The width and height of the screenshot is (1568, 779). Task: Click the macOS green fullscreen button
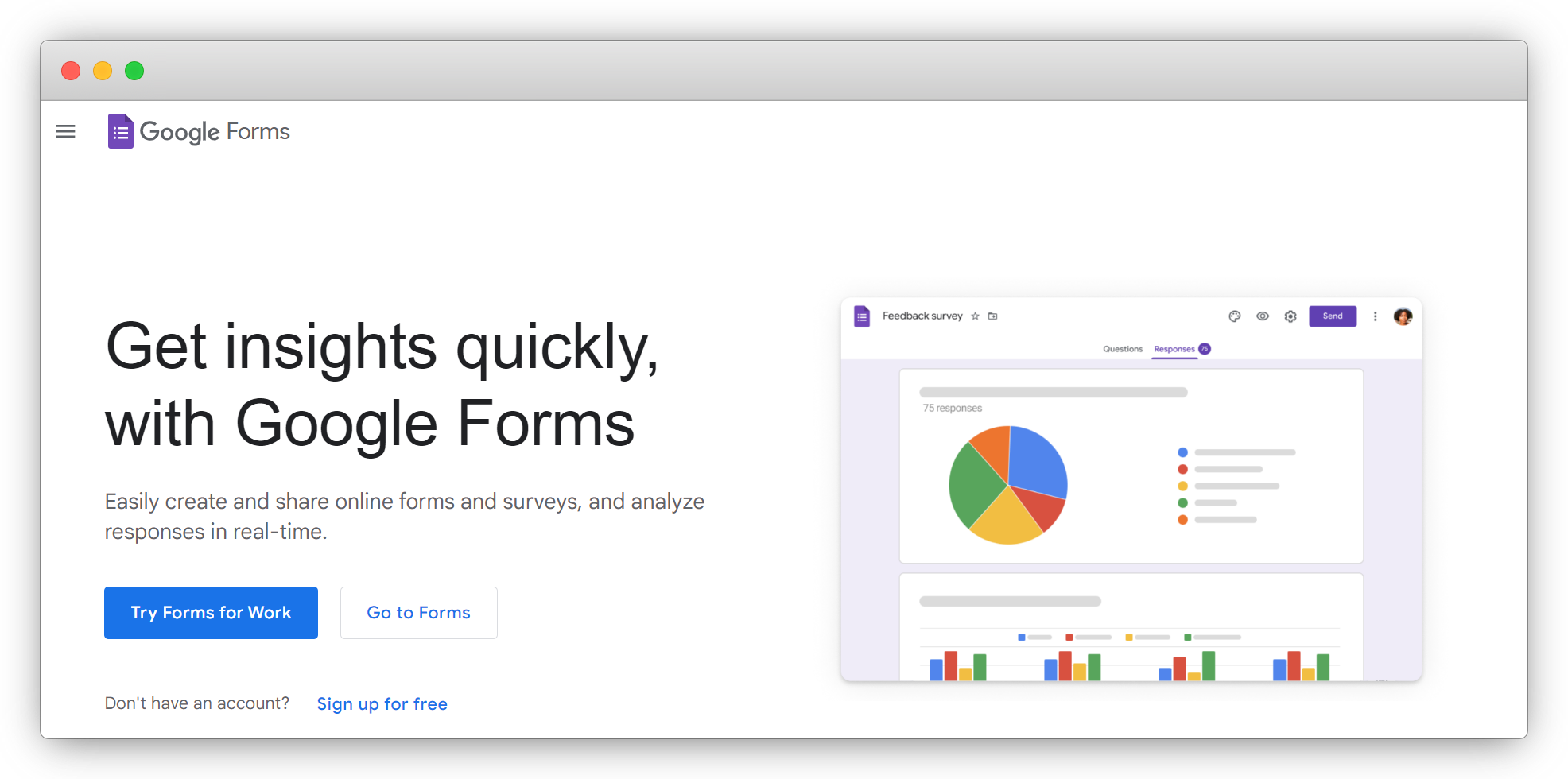(134, 71)
